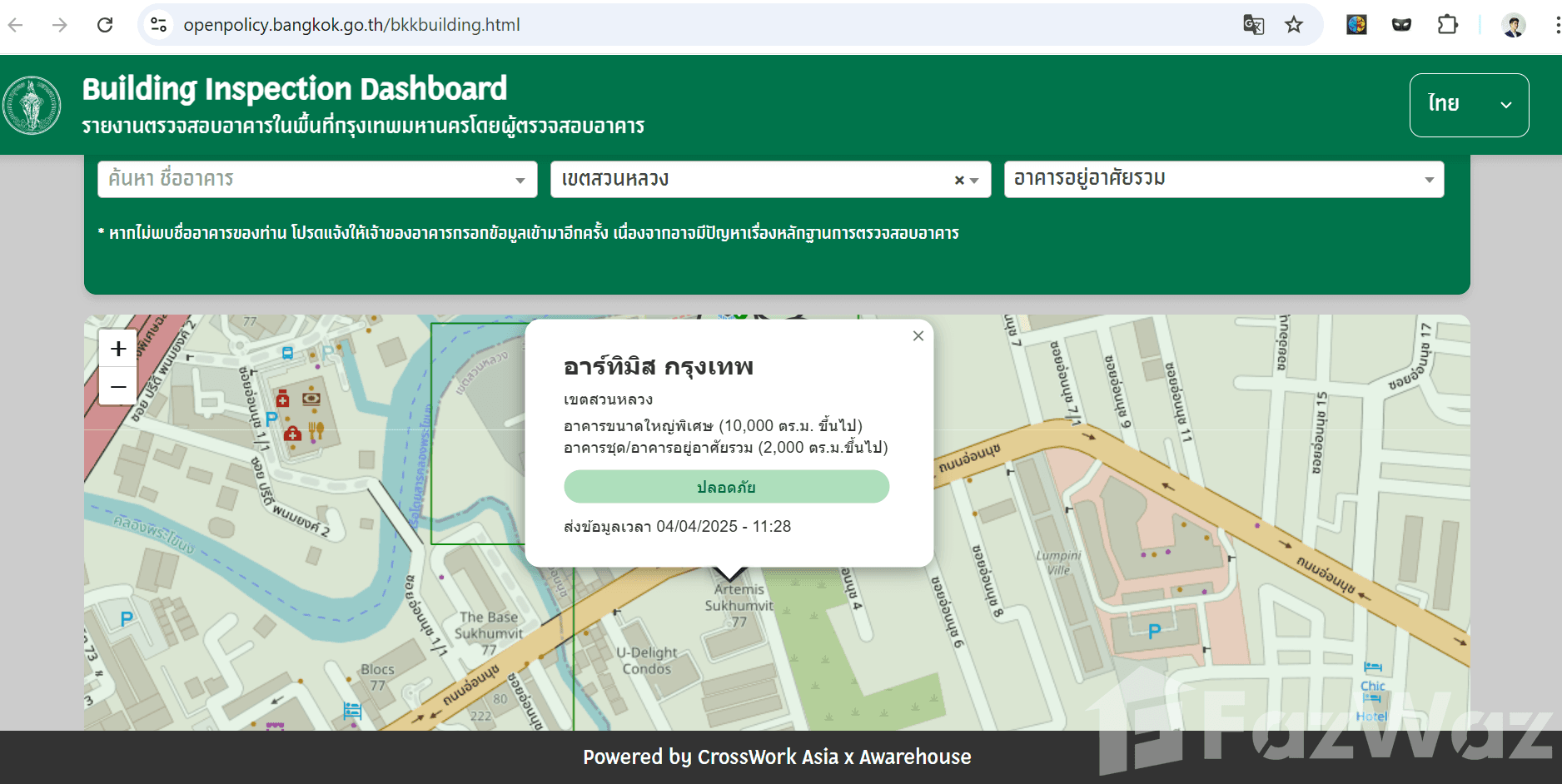
Task: Bookmark this page with the star icon
Action: [x=1293, y=25]
